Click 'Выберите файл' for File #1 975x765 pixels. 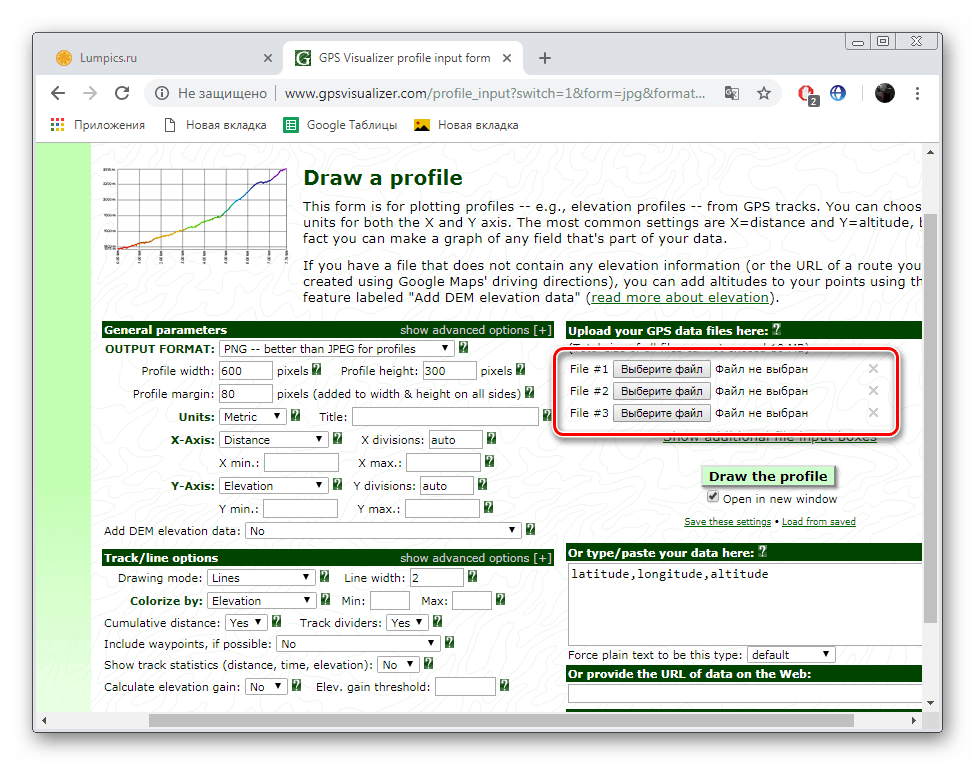tap(662, 369)
